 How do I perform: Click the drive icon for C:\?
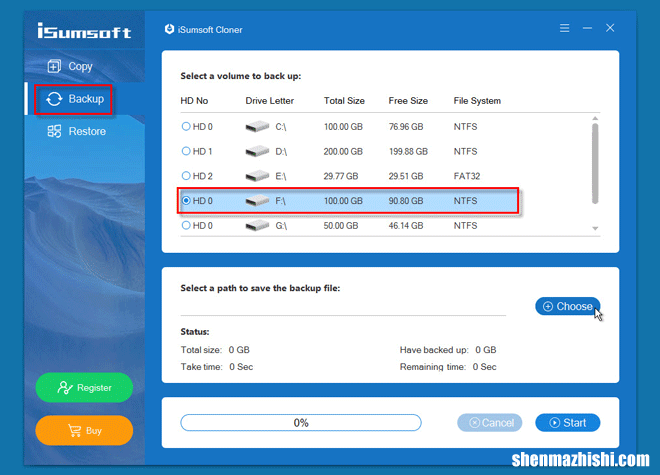257,126
